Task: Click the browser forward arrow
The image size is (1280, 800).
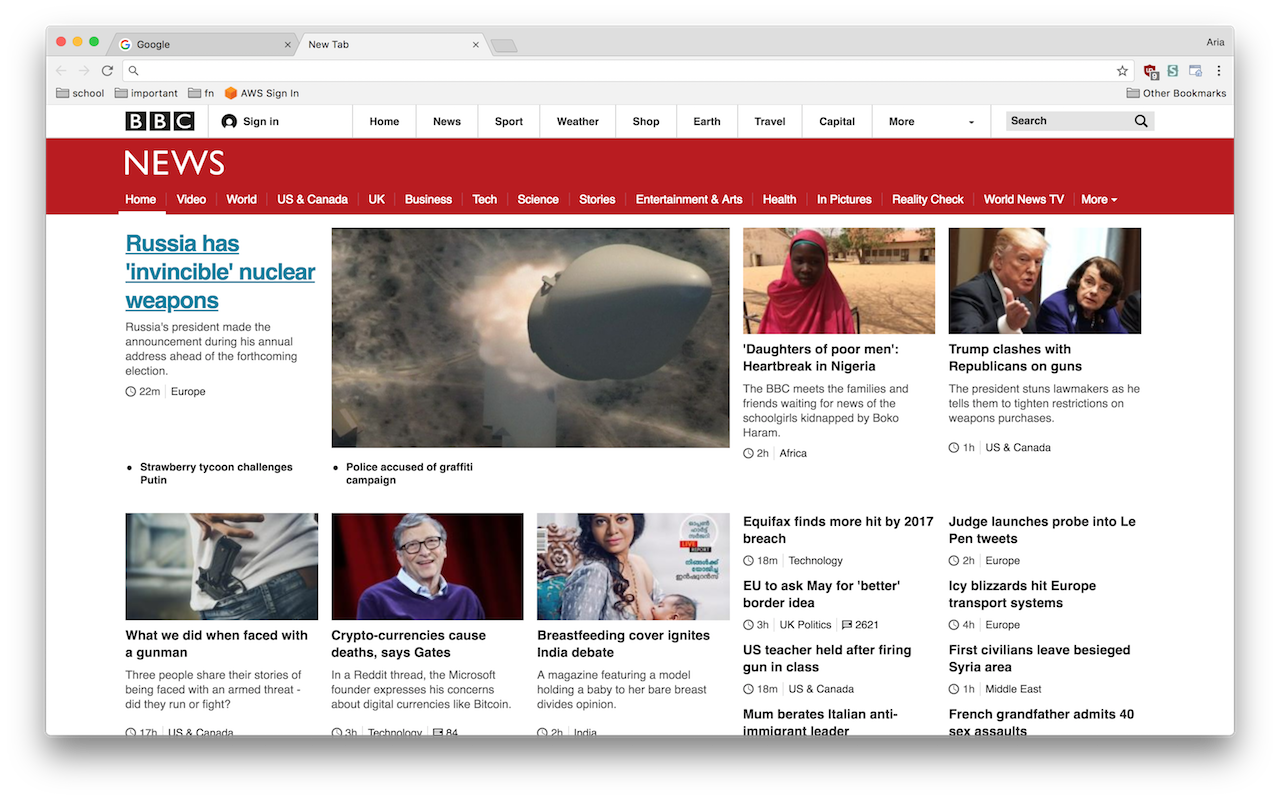Action: click(84, 71)
